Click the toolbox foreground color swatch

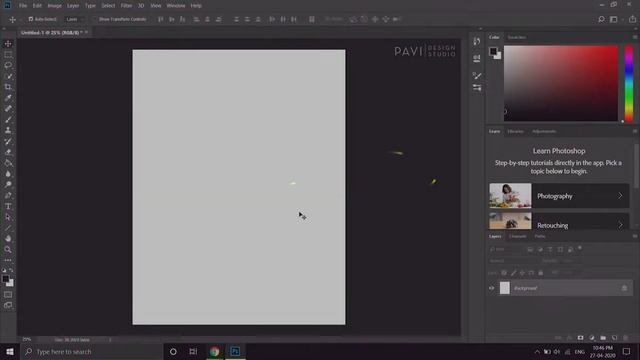tap(6, 279)
